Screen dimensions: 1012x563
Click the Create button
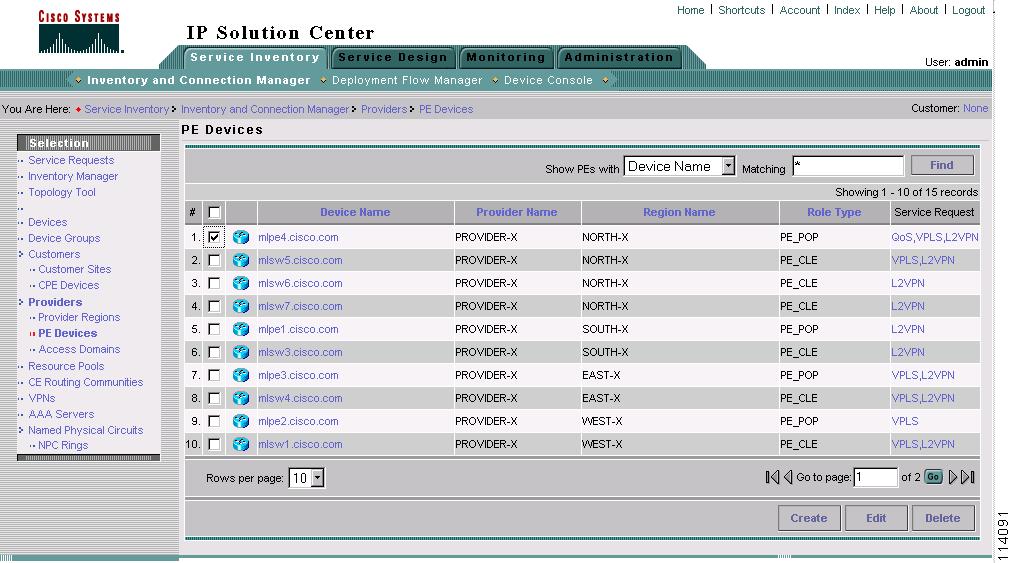[x=809, y=518]
